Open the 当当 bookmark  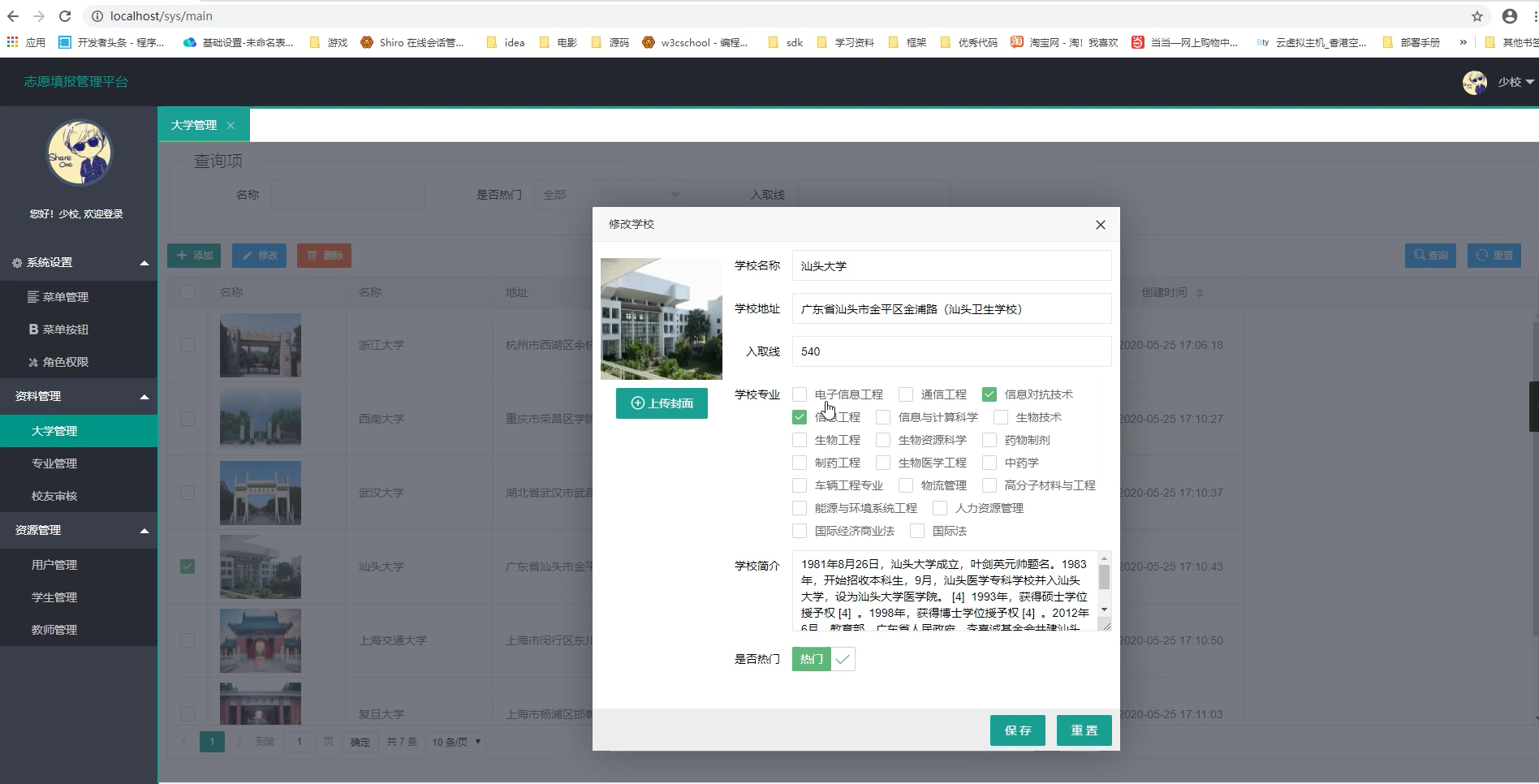[x=1185, y=42]
